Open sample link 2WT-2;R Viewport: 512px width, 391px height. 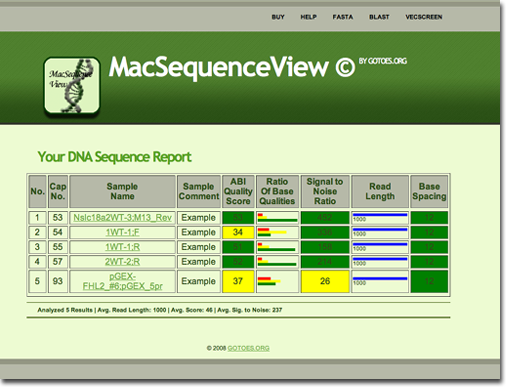point(122,262)
